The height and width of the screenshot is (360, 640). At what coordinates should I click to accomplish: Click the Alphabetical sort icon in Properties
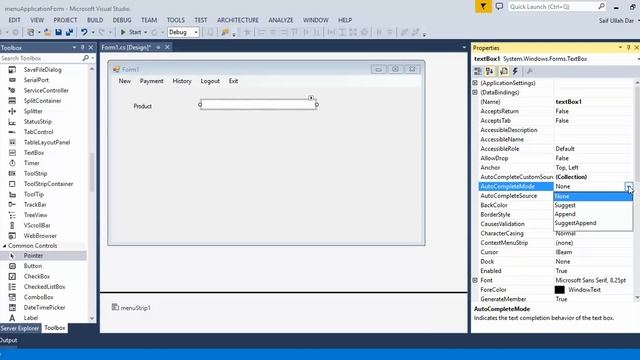click(490, 71)
